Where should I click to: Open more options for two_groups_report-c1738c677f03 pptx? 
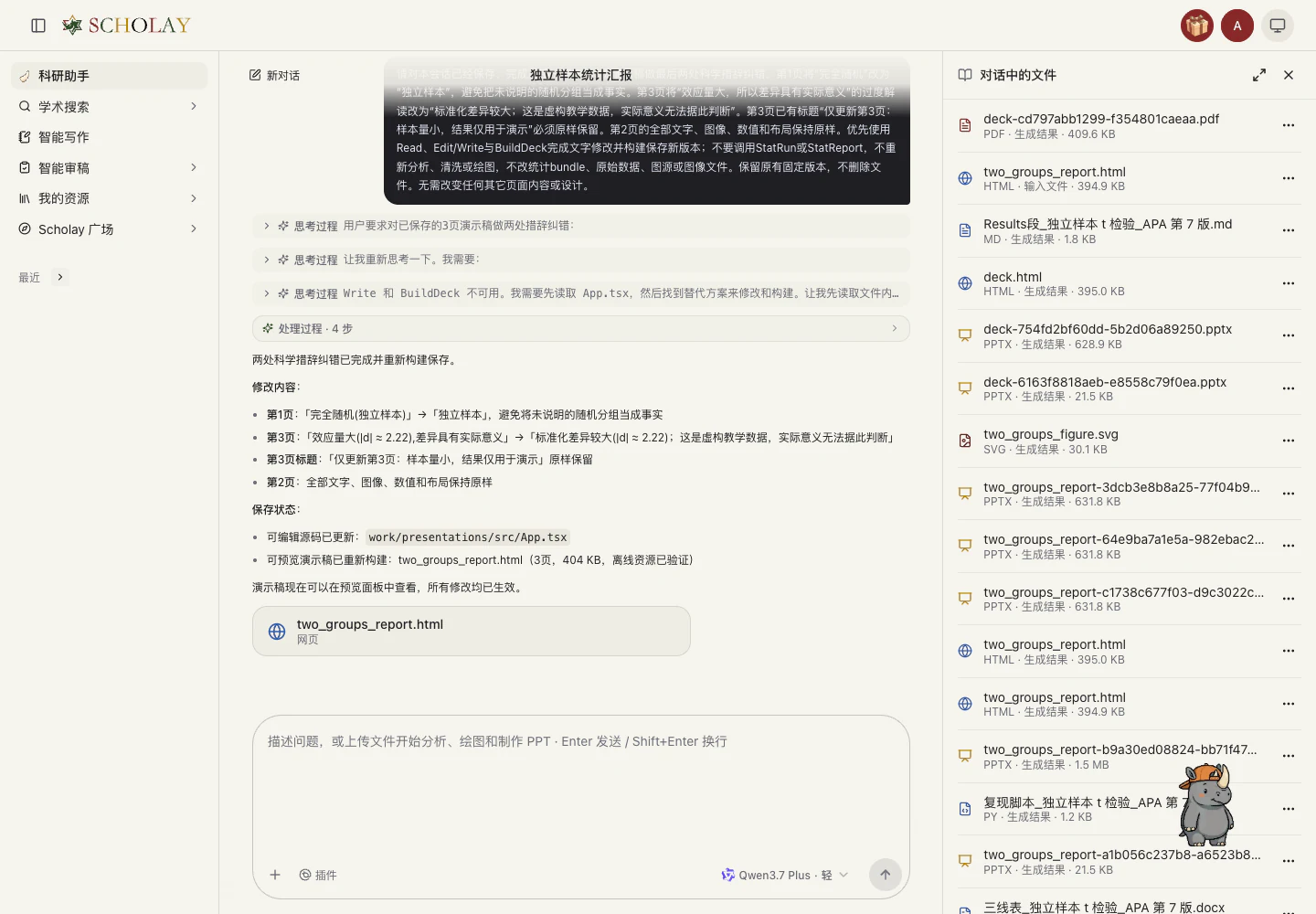[x=1289, y=599]
